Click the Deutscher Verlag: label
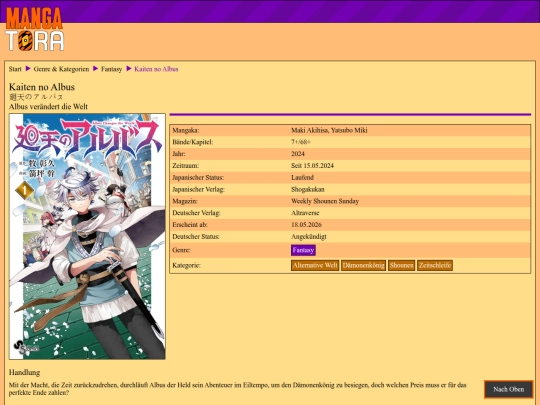 click(x=196, y=213)
